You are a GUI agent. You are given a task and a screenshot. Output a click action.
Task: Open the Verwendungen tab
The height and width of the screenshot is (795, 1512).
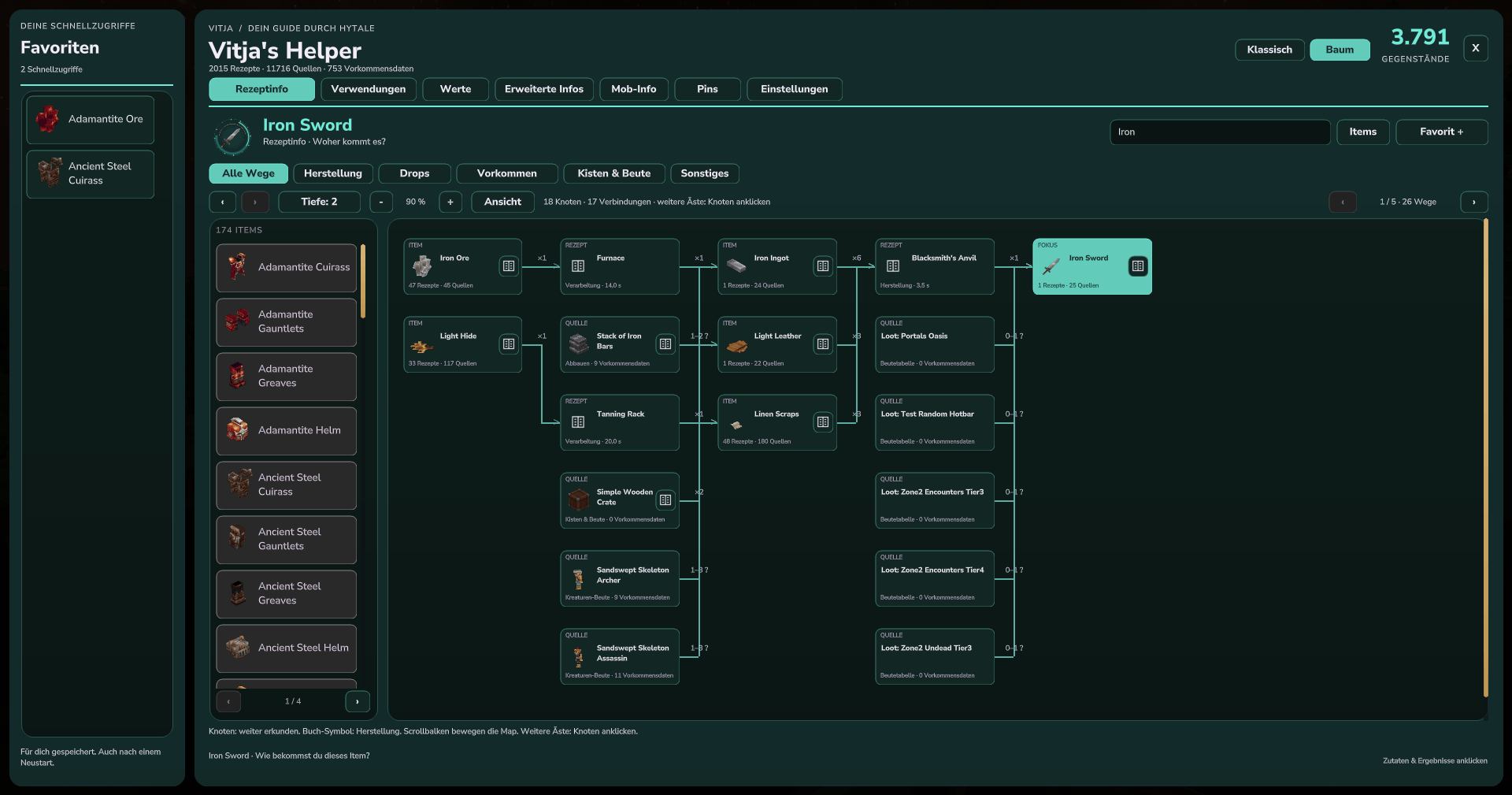[x=368, y=89]
